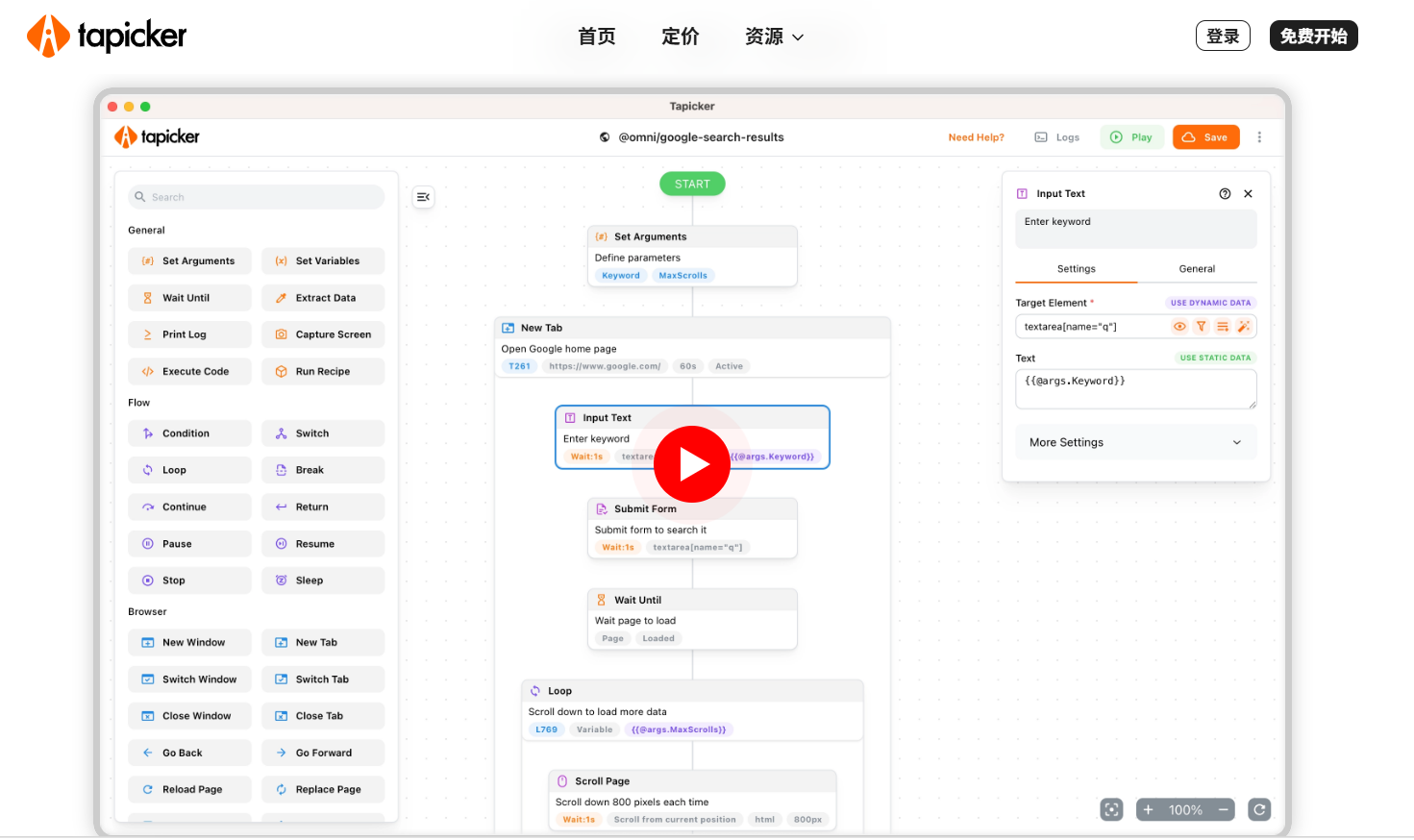
Task: Select the Set Arguments action
Action: pyautogui.click(x=189, y=261)
